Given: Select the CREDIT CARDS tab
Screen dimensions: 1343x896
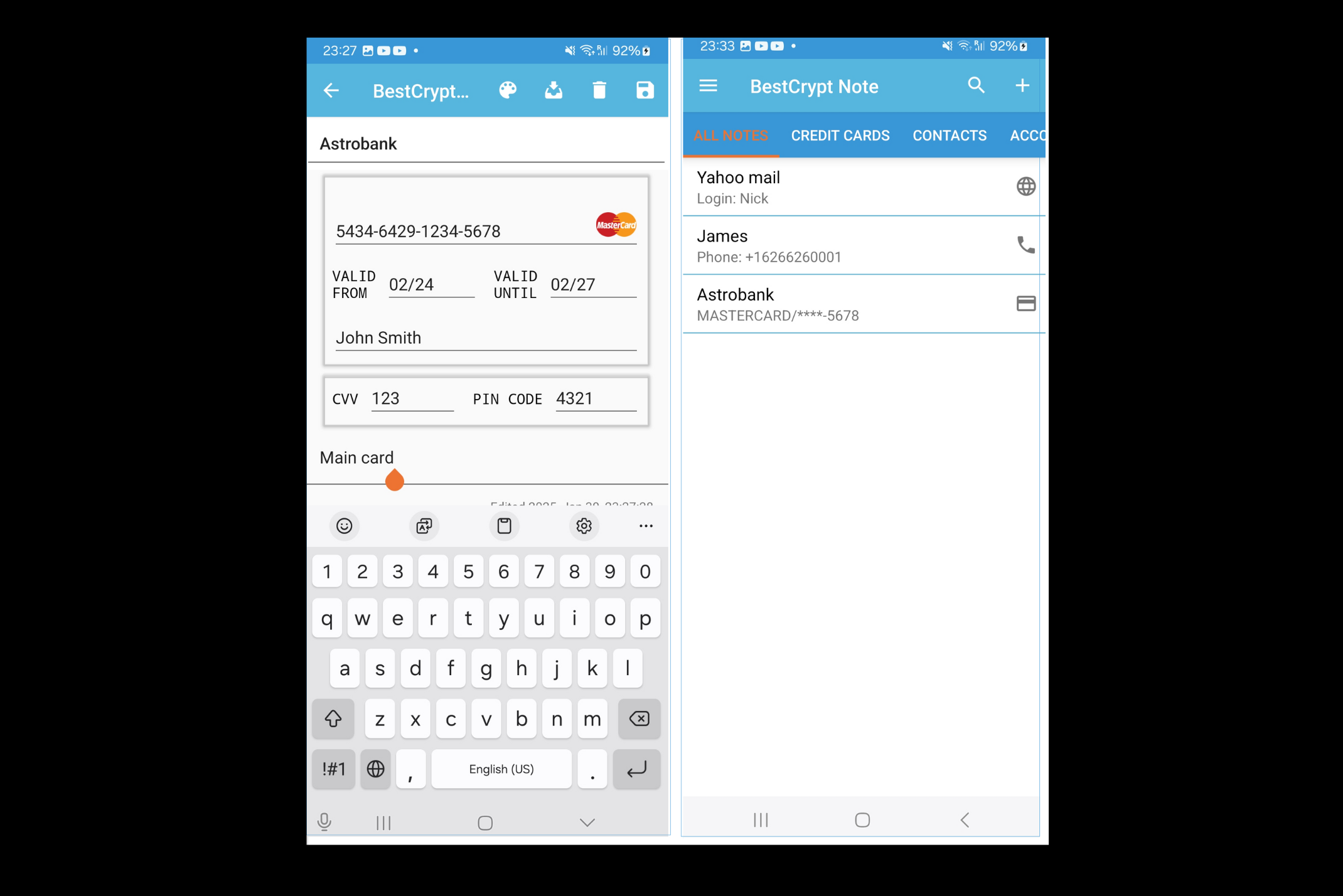Looking at the screenshot, I should pyautogui.click(x=841, y=135).
